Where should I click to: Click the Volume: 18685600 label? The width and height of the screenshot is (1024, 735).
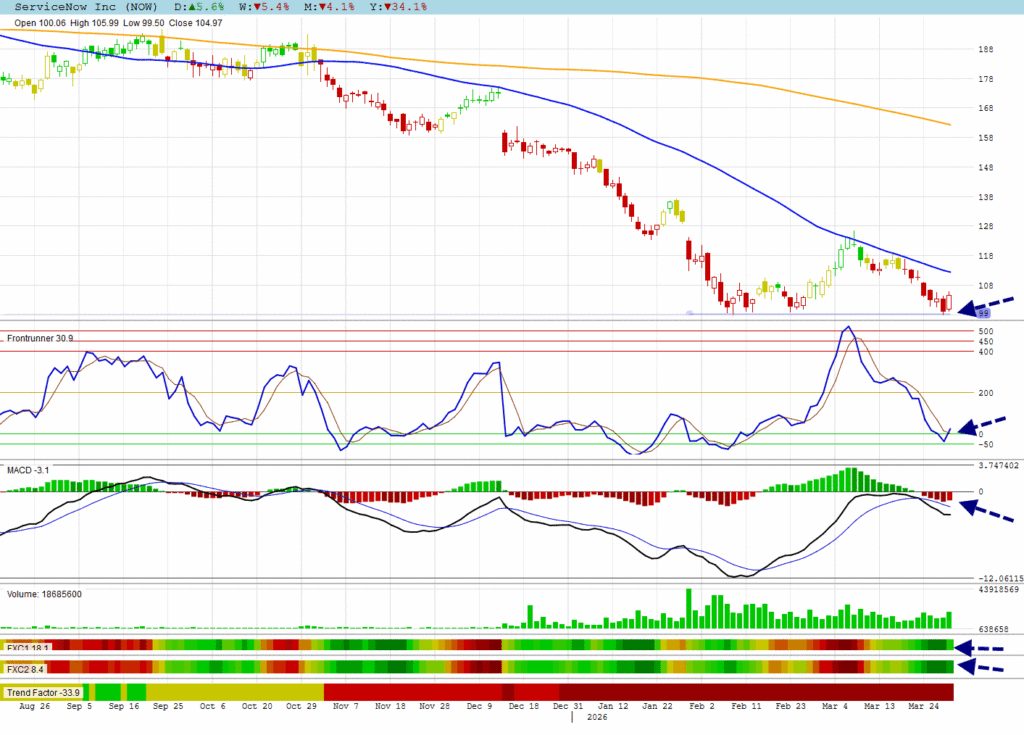45,594
